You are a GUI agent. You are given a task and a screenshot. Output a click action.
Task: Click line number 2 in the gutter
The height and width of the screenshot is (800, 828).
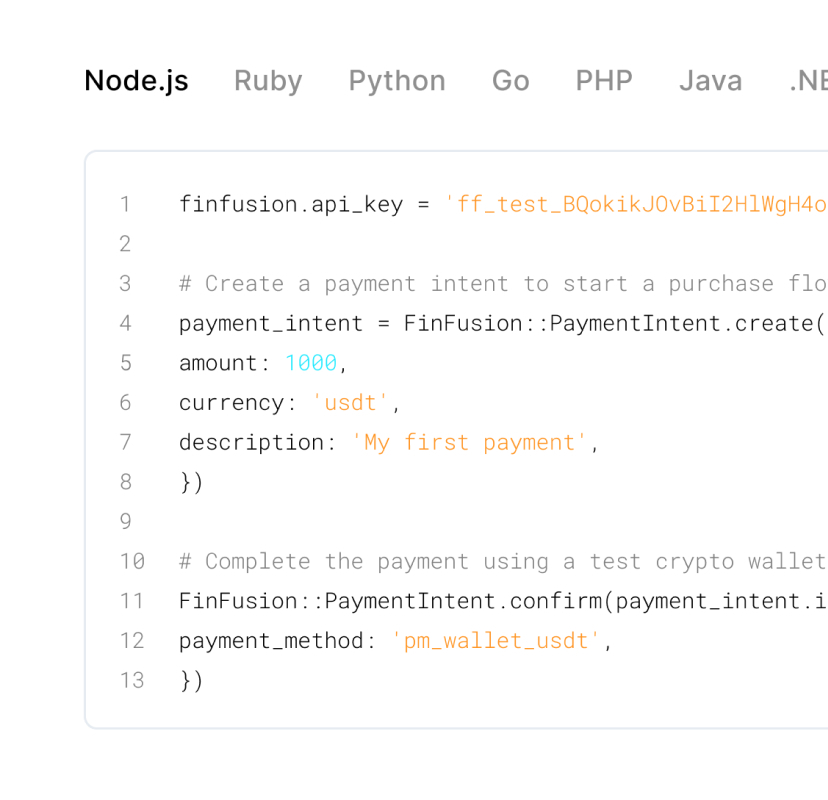[125, 244]
